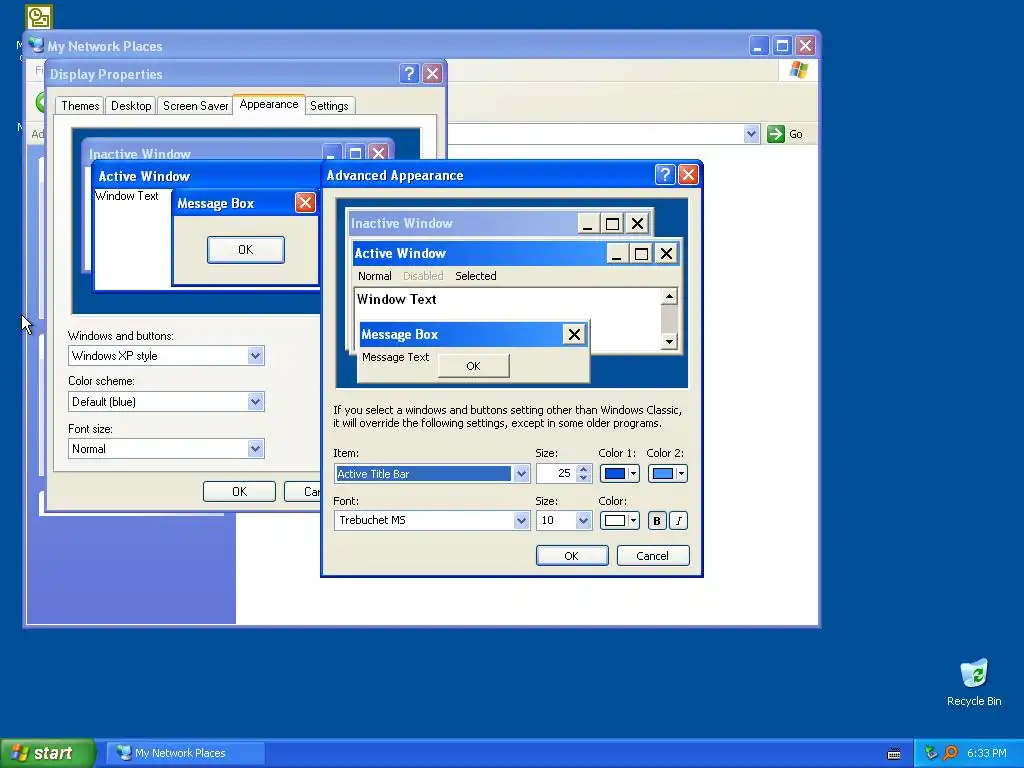Click OK in Display Properties

tap(239, 491)
